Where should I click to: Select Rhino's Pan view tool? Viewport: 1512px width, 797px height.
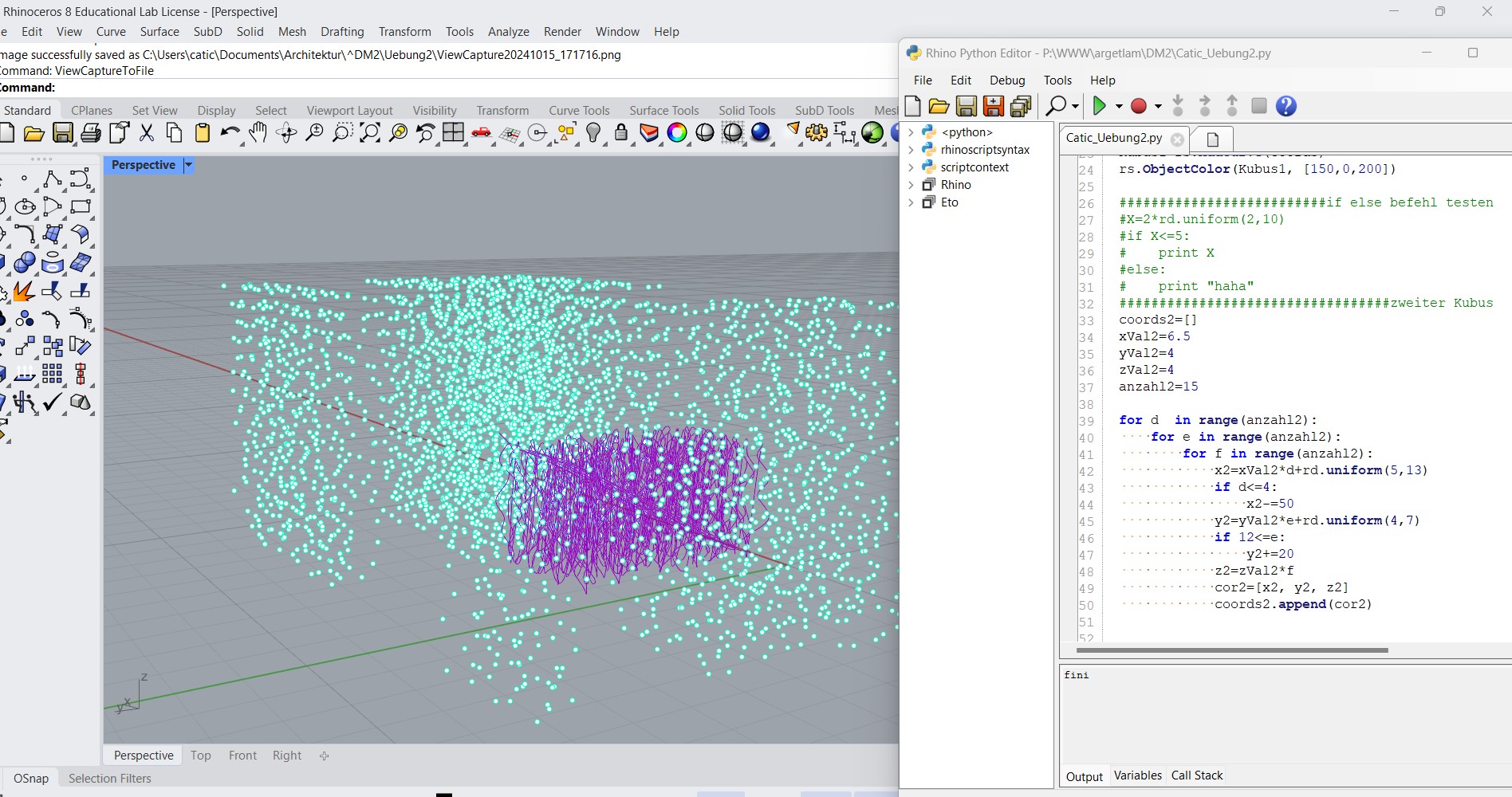click(x=256, y=133)
